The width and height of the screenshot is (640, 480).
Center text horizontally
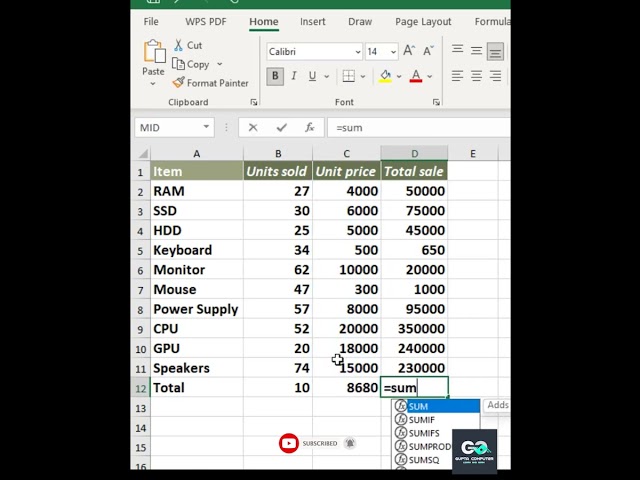click(476, 76)
